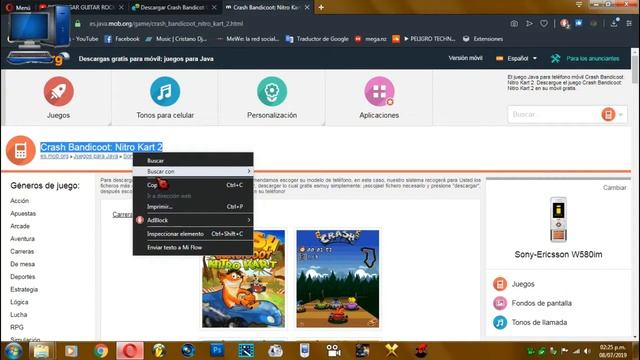Open the Opera Menu button
640x360 pixels.
point(18,7)
